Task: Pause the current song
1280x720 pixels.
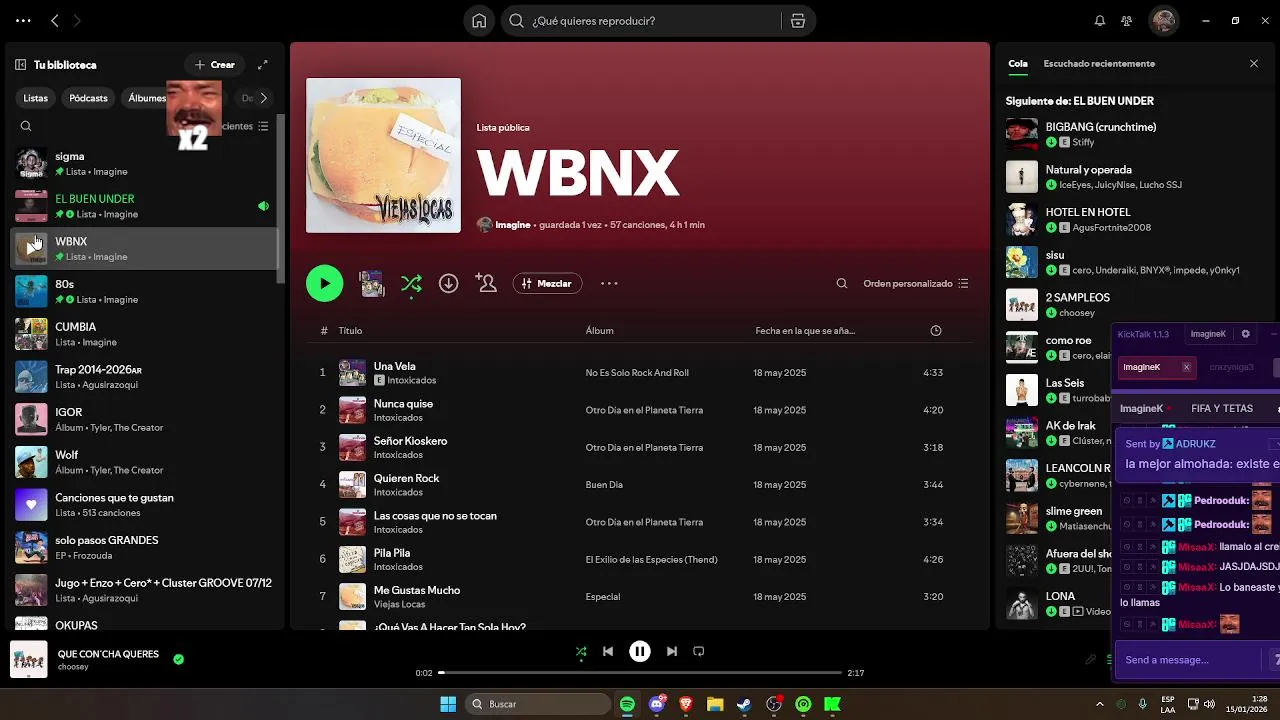Action: tap(640, 651)
